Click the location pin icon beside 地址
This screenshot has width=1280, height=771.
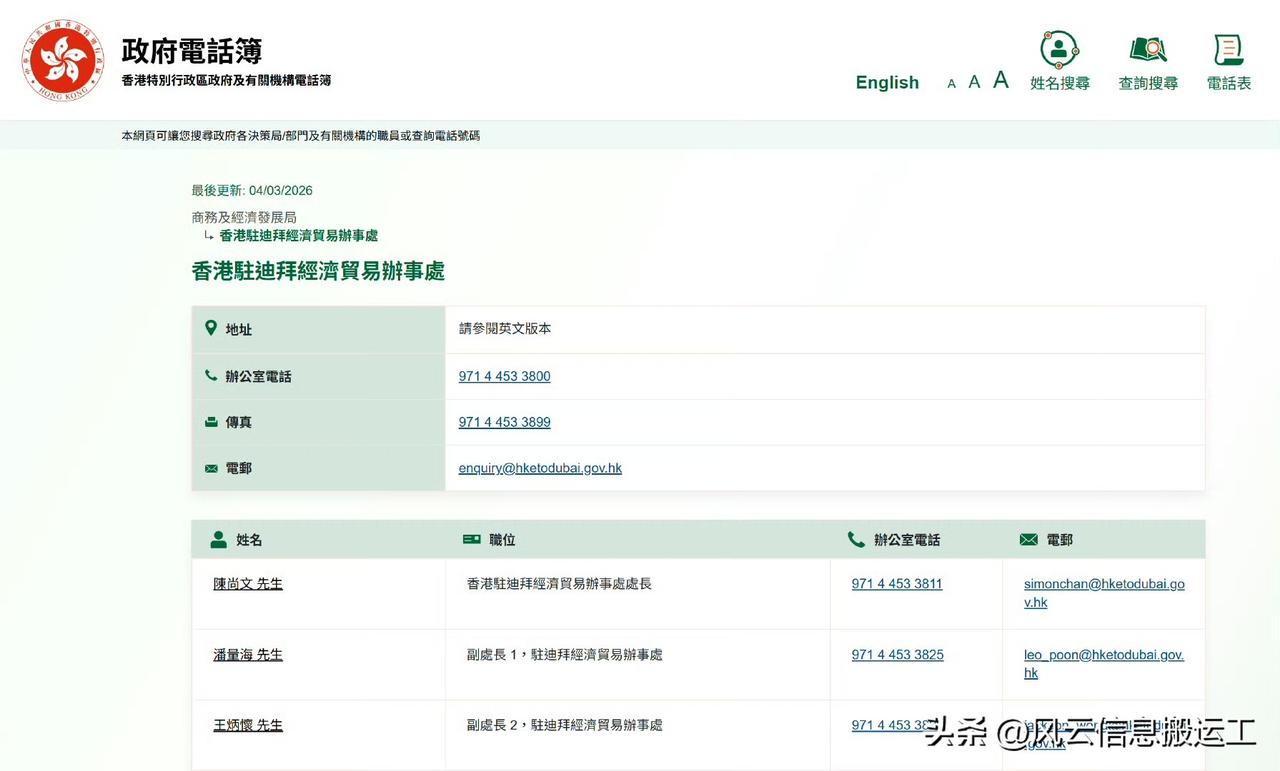pos(211,328)
